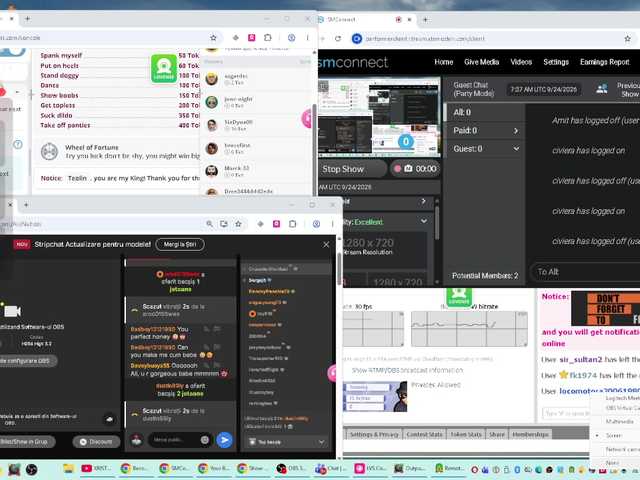Viewport: 640px width, 480px height.
Task: Click the Discount button in Stripchat
Action: (96, 442)
